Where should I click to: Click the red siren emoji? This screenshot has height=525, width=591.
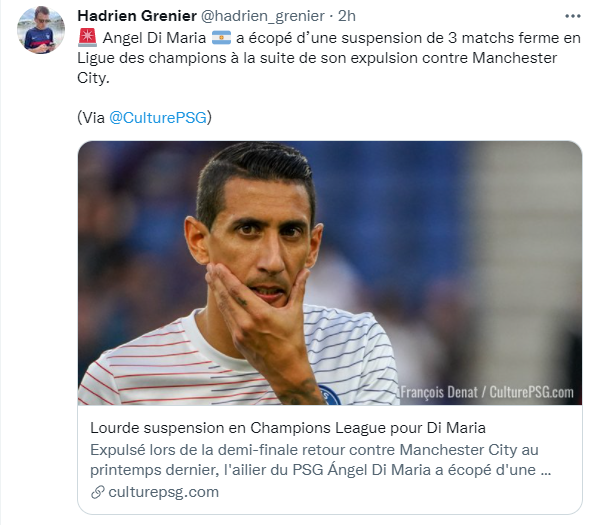87,38
